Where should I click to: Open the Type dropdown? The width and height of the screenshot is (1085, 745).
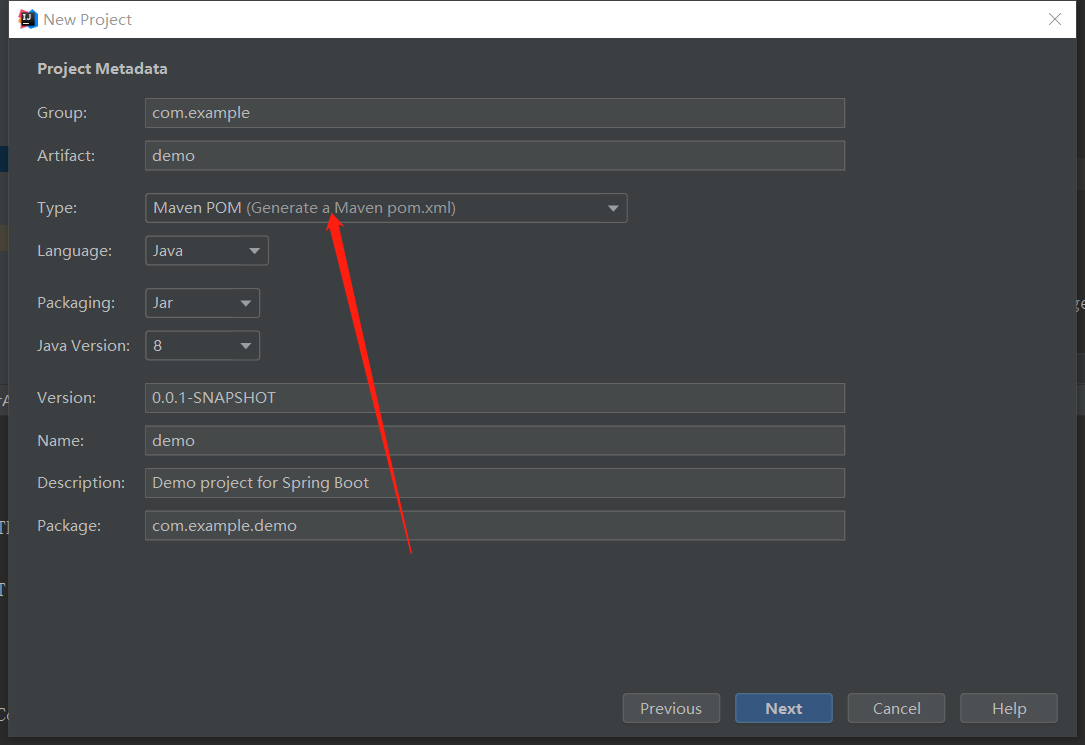coord(385,208)
